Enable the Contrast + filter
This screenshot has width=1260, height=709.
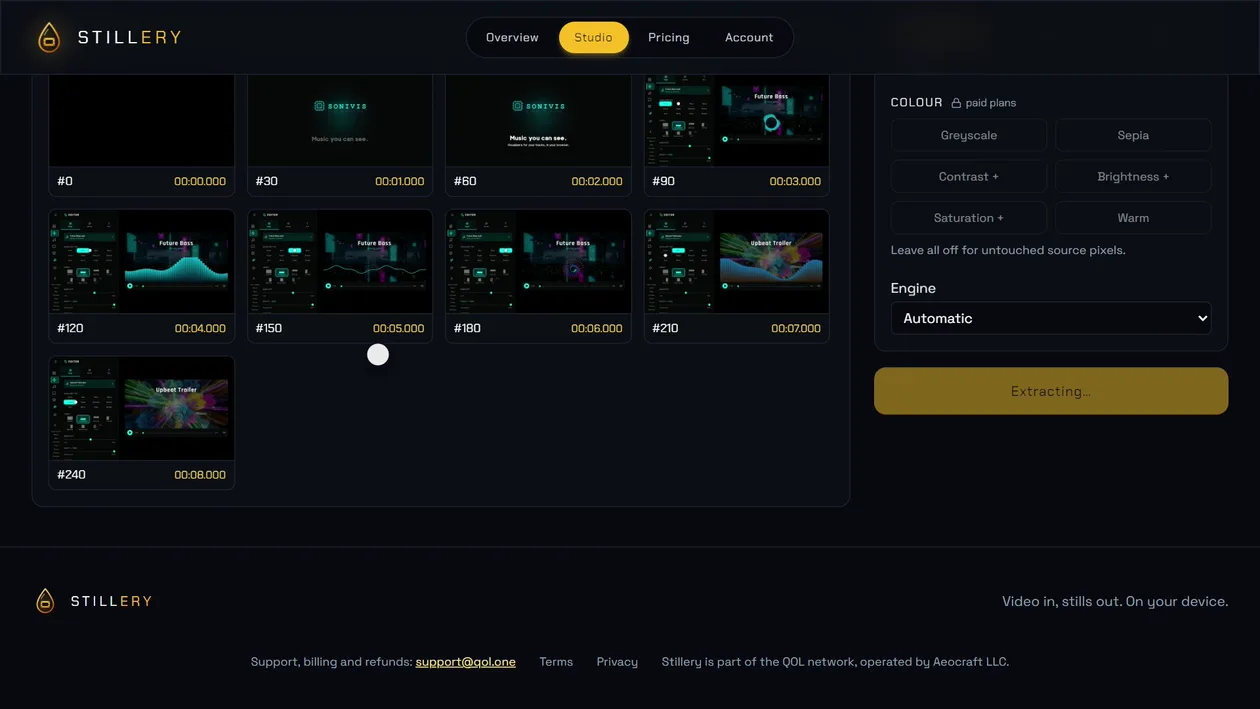coord(969,176)
